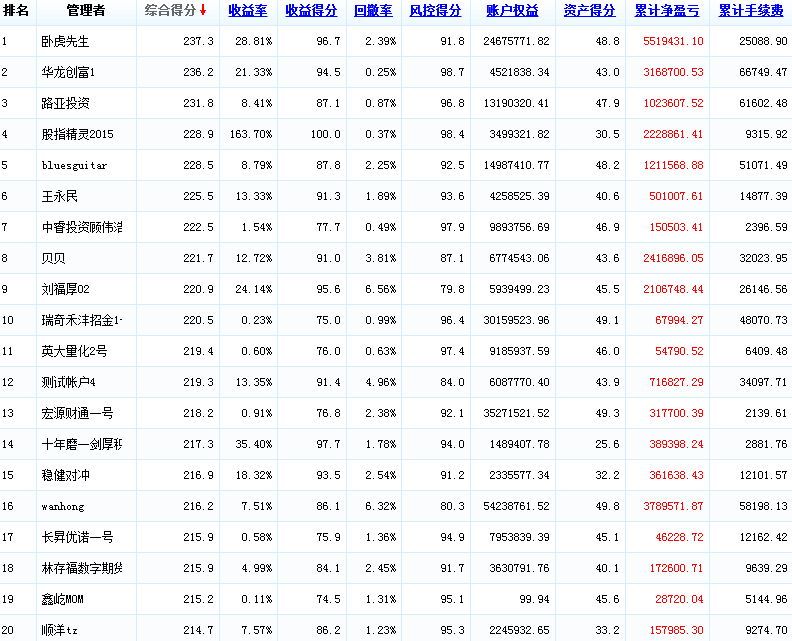
Task: Select manager 王永民
Action: (x=59, y=196)
